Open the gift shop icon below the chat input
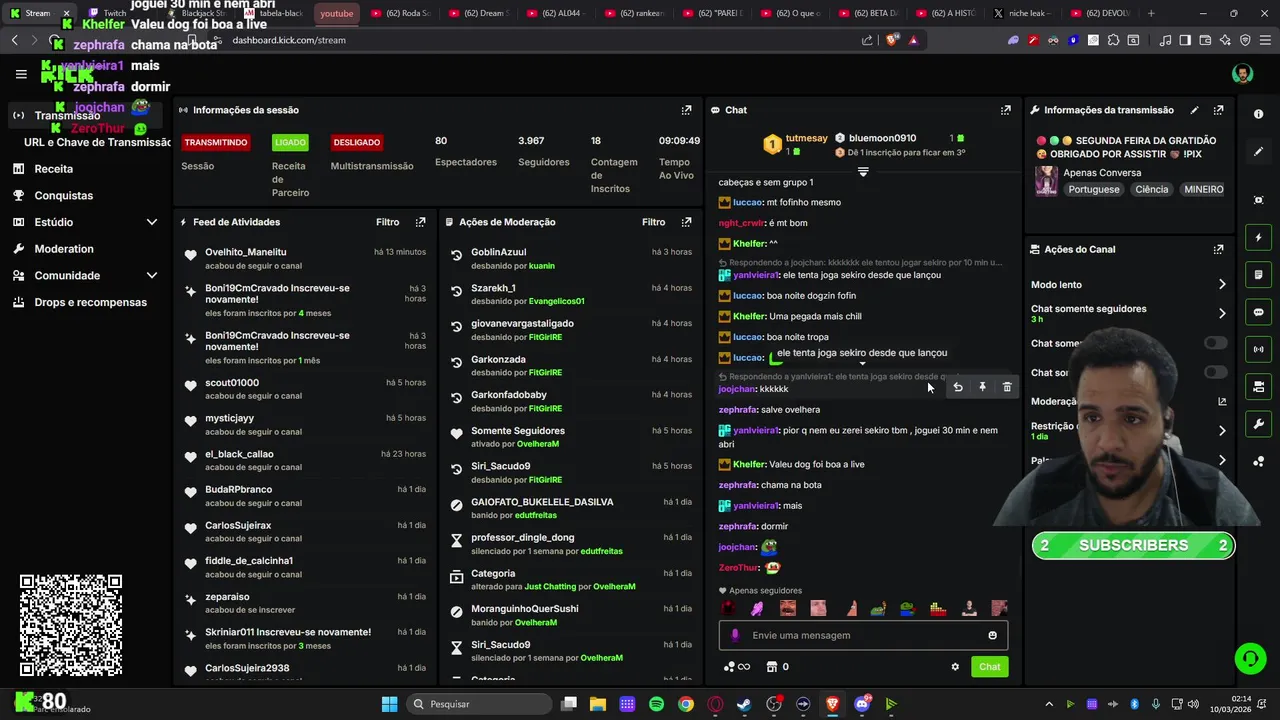 (x=771, y=667)
